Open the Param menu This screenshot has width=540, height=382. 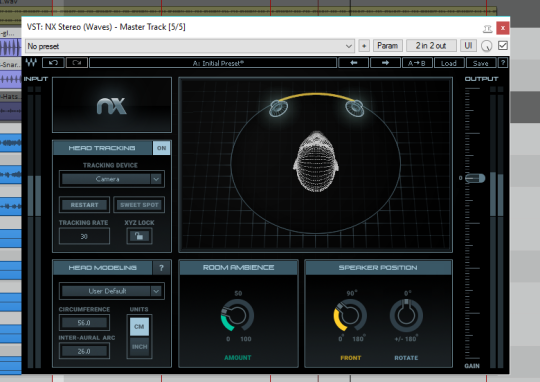(x=387, y=46)
